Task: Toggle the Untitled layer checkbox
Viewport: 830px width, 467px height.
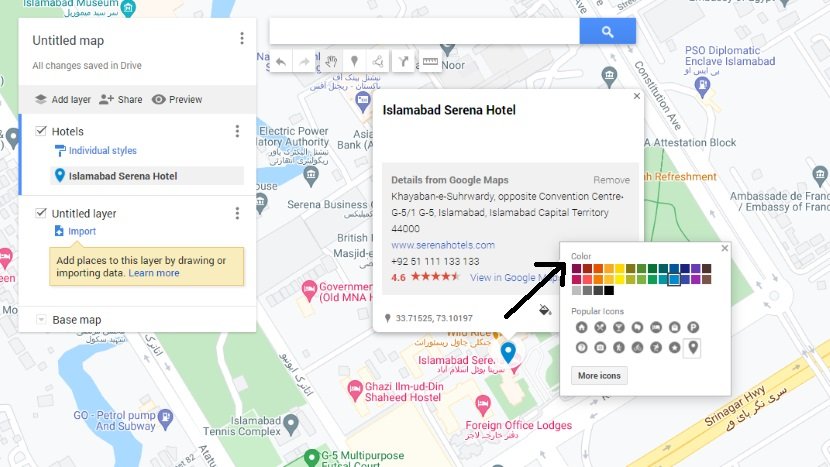Action: [41, 213]
